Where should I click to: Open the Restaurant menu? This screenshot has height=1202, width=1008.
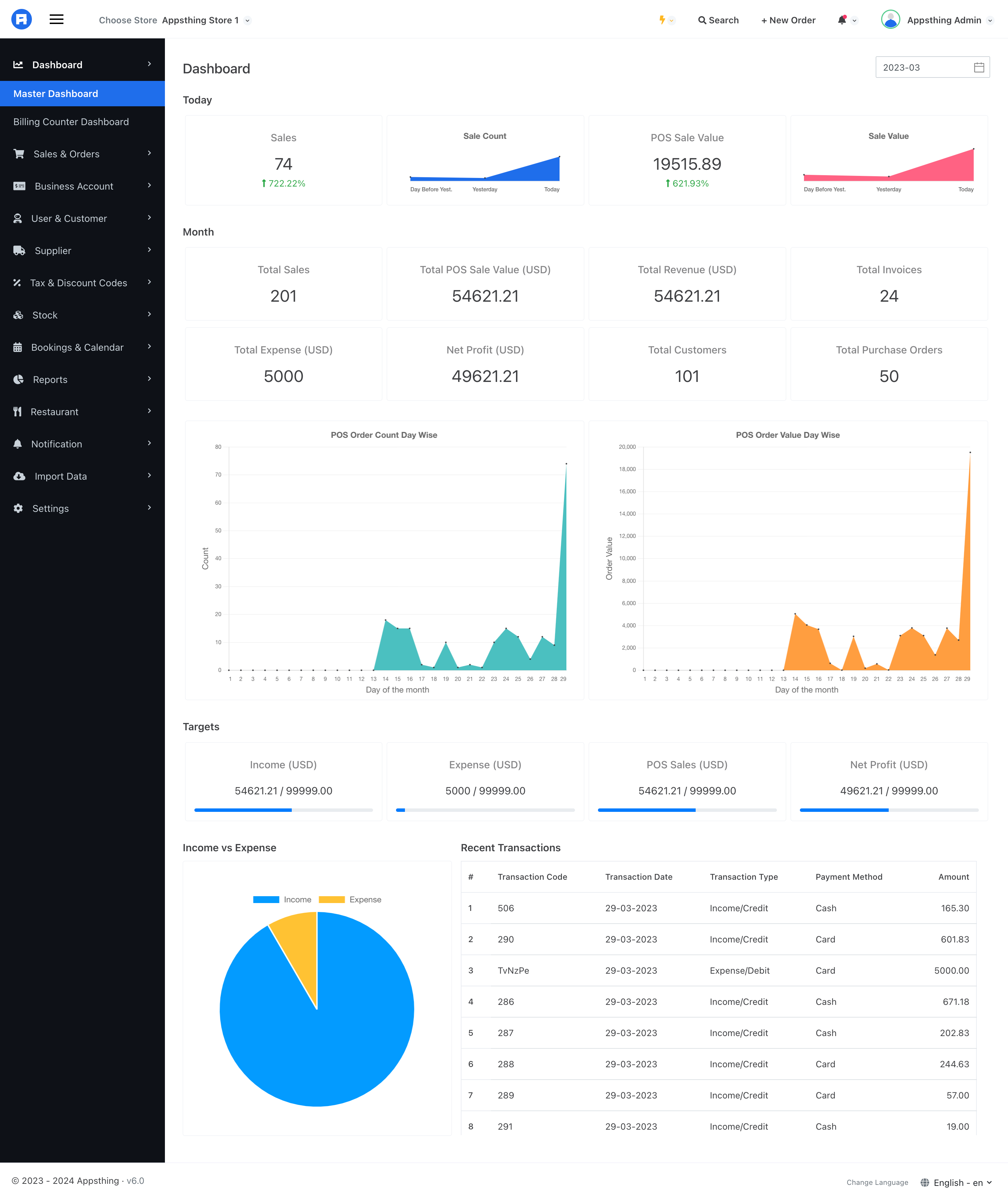(x=82, y=411)
